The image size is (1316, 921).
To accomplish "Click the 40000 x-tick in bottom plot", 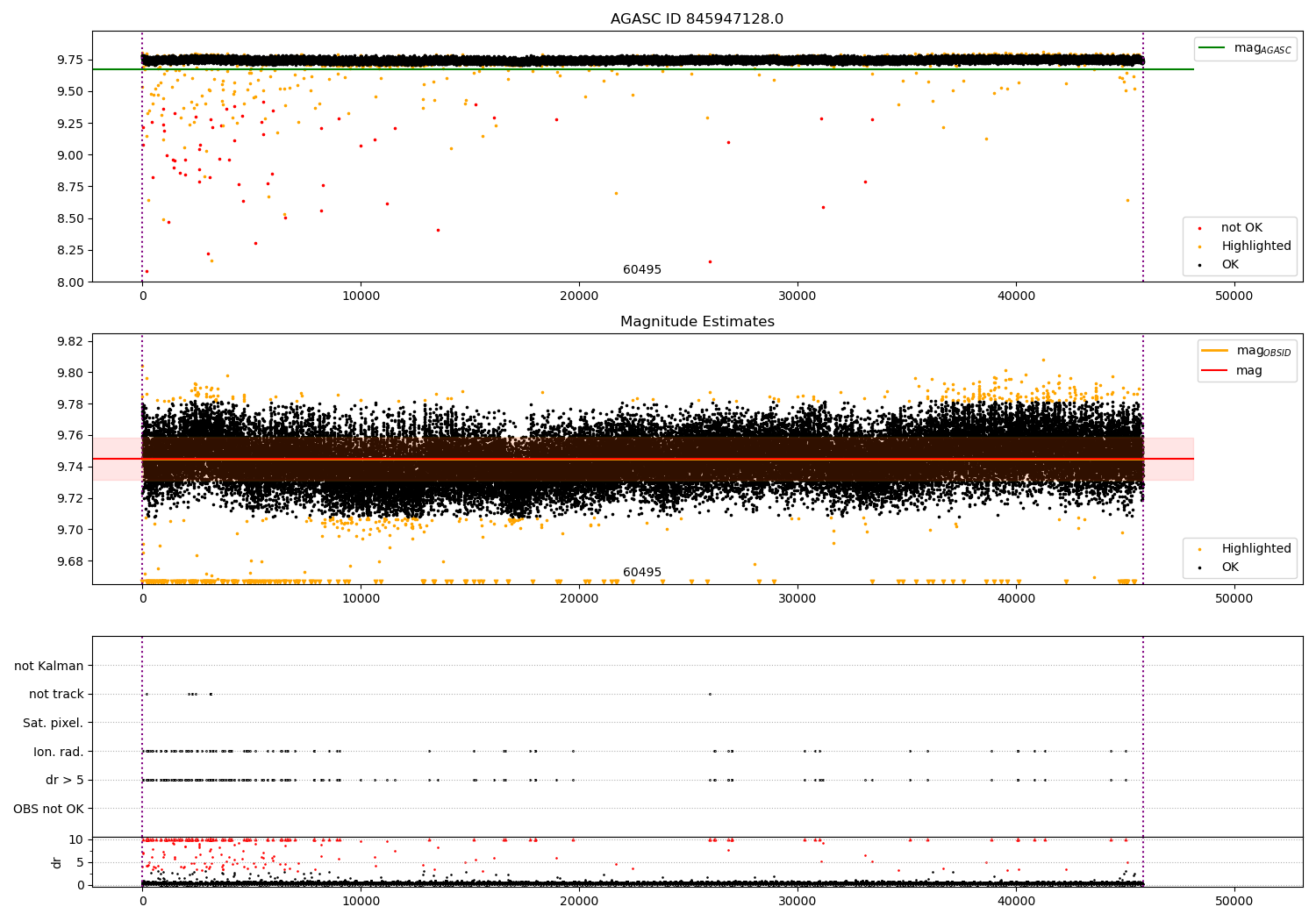I will click(x=1016, y=901).
